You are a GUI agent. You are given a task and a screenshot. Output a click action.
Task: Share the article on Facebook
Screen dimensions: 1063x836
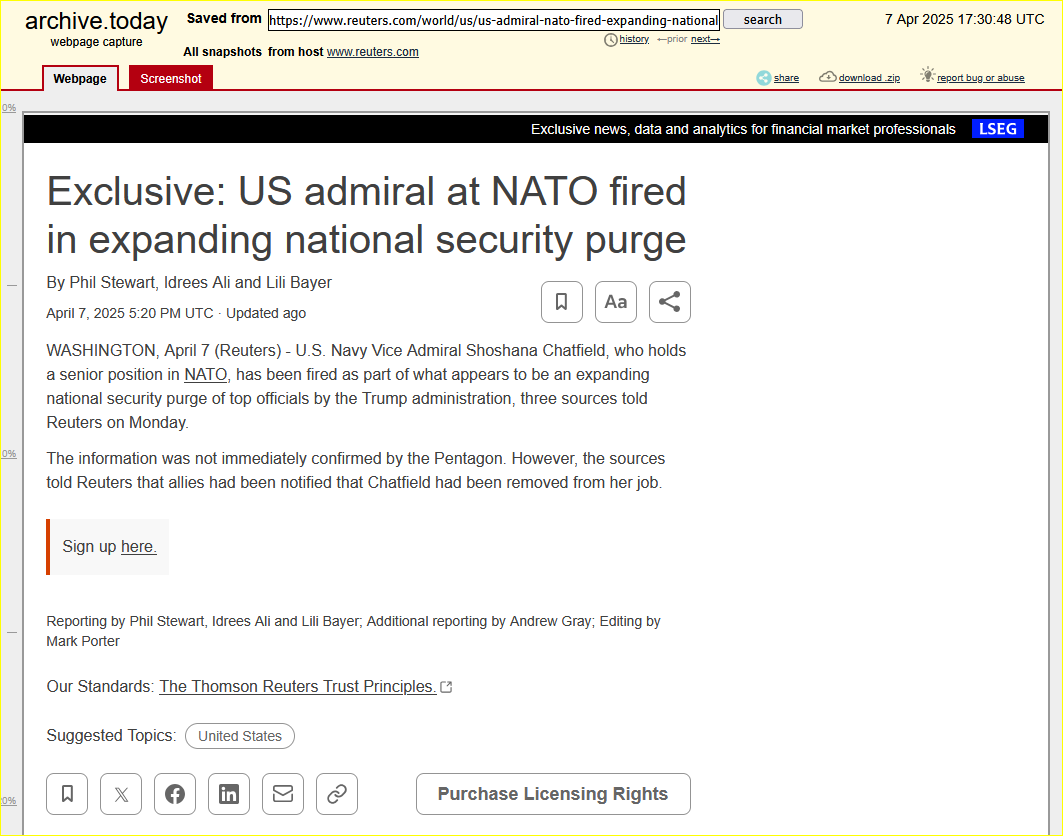175,793
